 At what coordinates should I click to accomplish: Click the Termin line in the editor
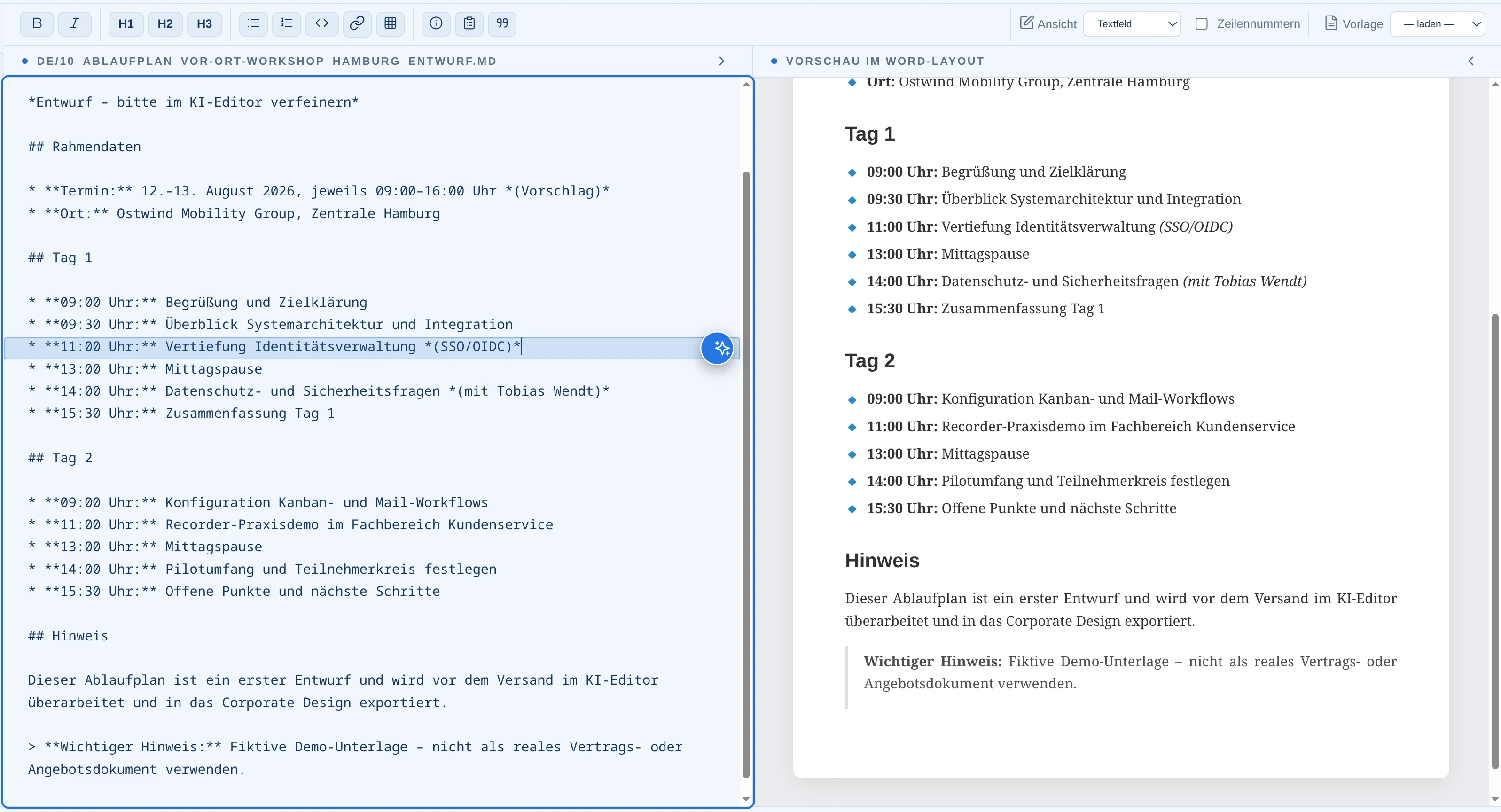[319, 191]
